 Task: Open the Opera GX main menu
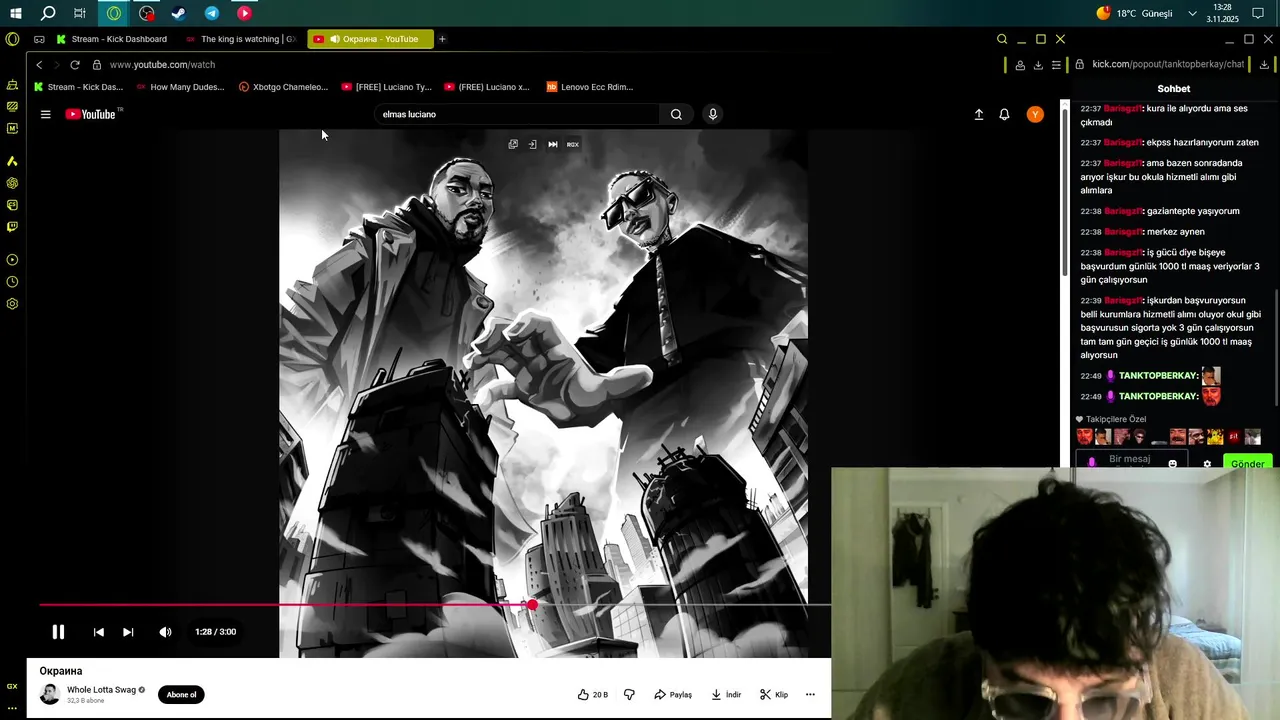tap(12, 39)
